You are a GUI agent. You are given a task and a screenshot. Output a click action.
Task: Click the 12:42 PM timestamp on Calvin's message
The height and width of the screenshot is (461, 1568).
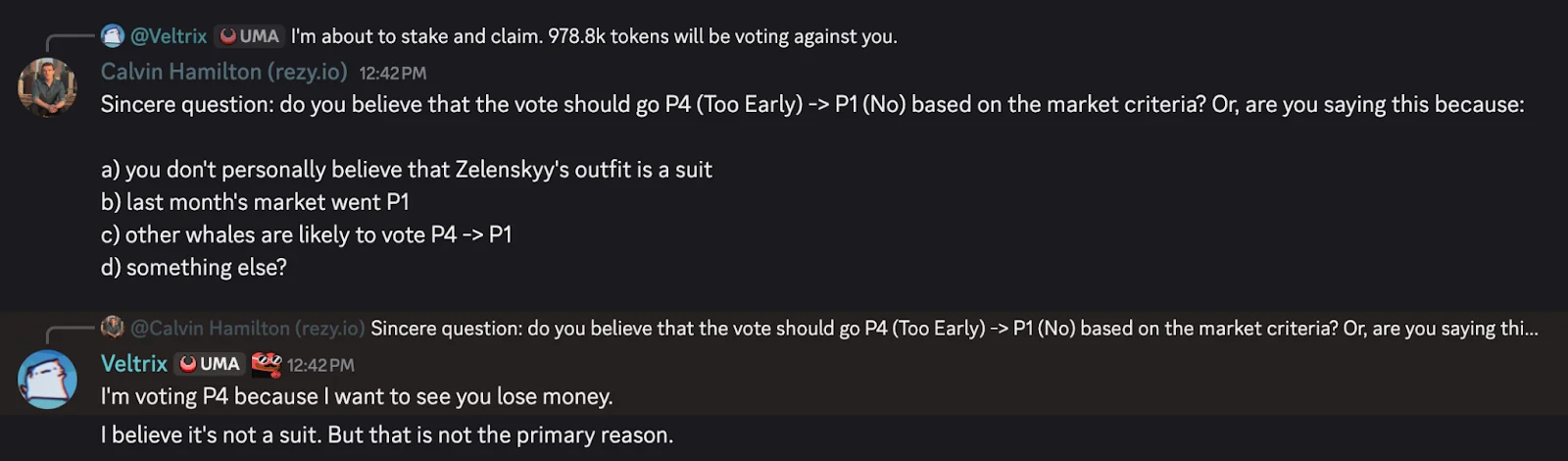click(392, 73)
